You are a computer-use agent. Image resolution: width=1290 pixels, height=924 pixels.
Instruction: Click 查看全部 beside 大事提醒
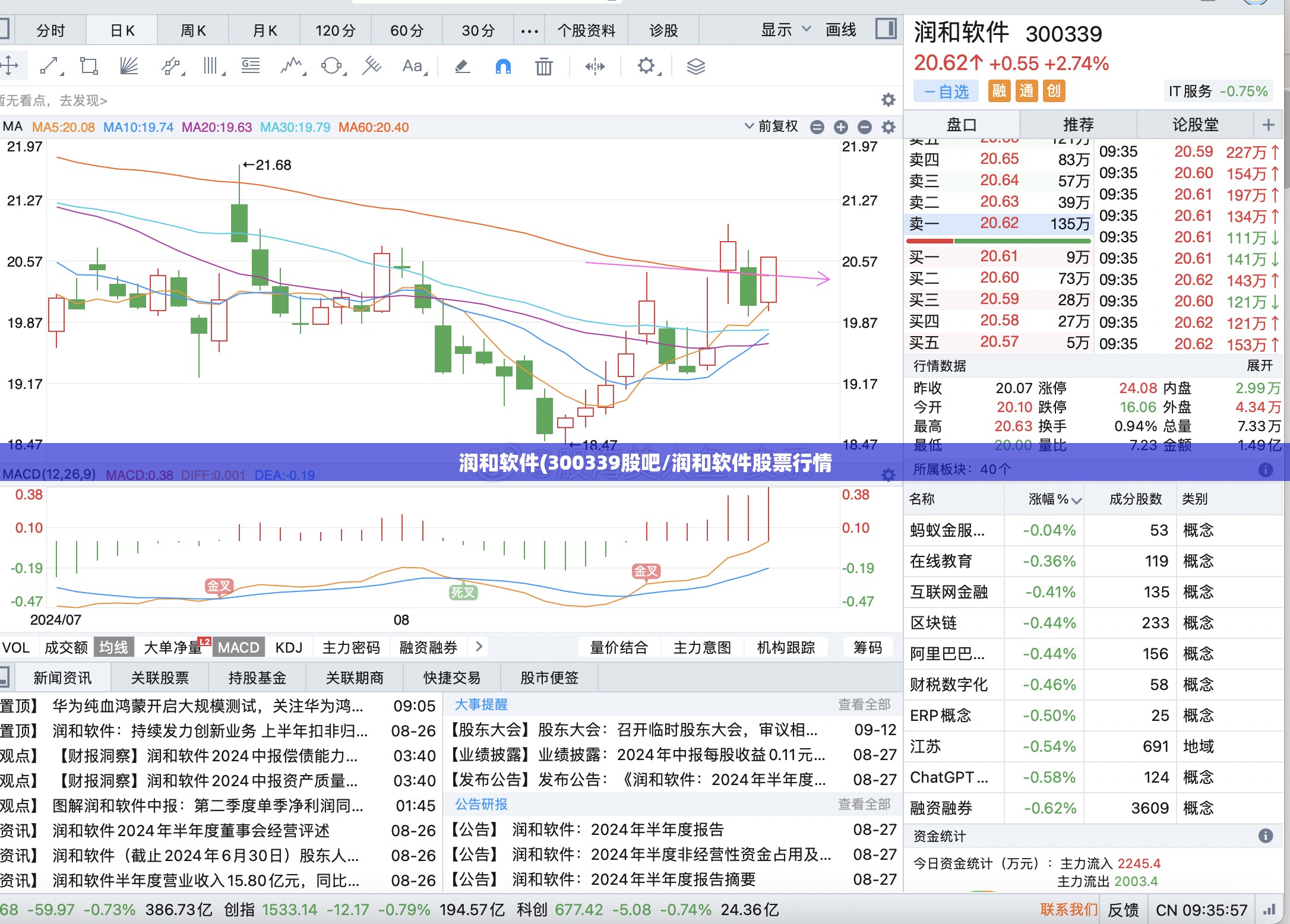[864, 704]
